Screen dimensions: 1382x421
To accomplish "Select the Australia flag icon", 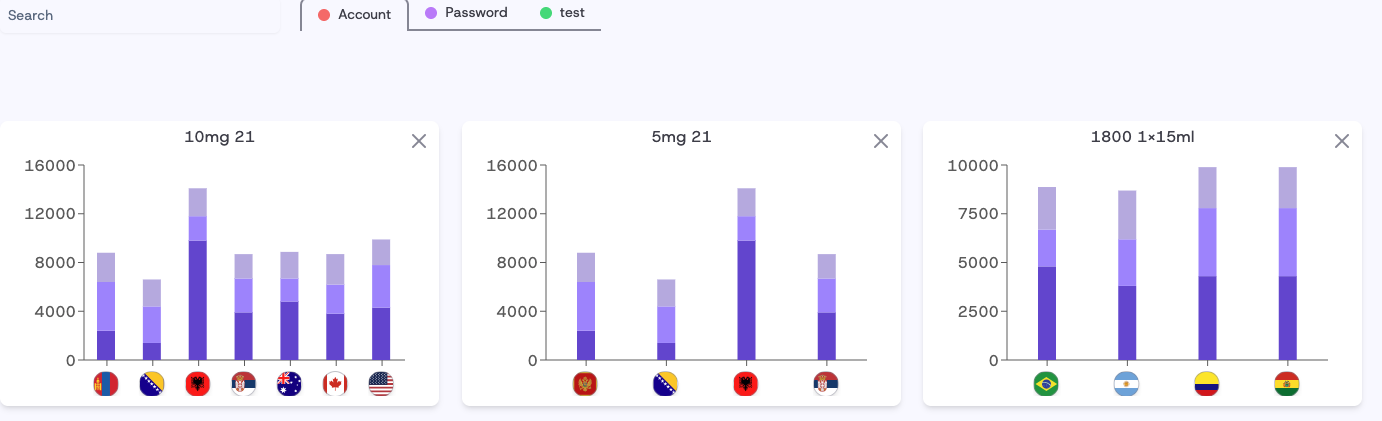I will tap(289, 384).
